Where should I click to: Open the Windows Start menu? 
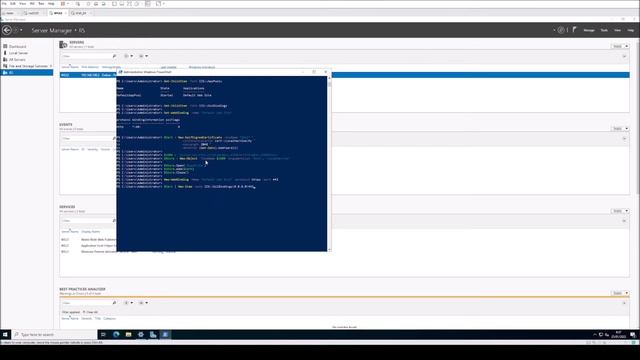[x=5, y=334]
